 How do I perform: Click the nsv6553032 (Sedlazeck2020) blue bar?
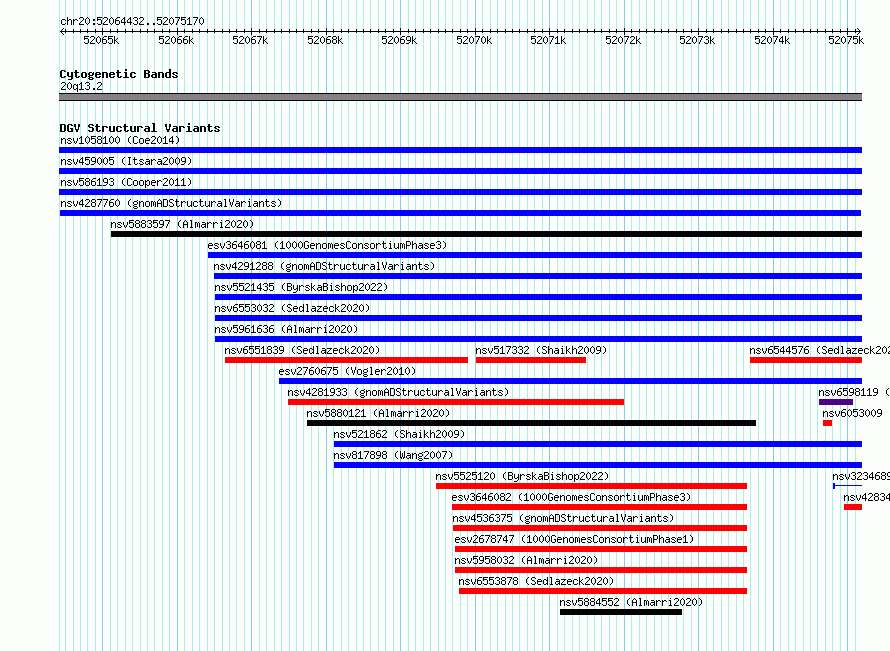[x=538, y=318]
